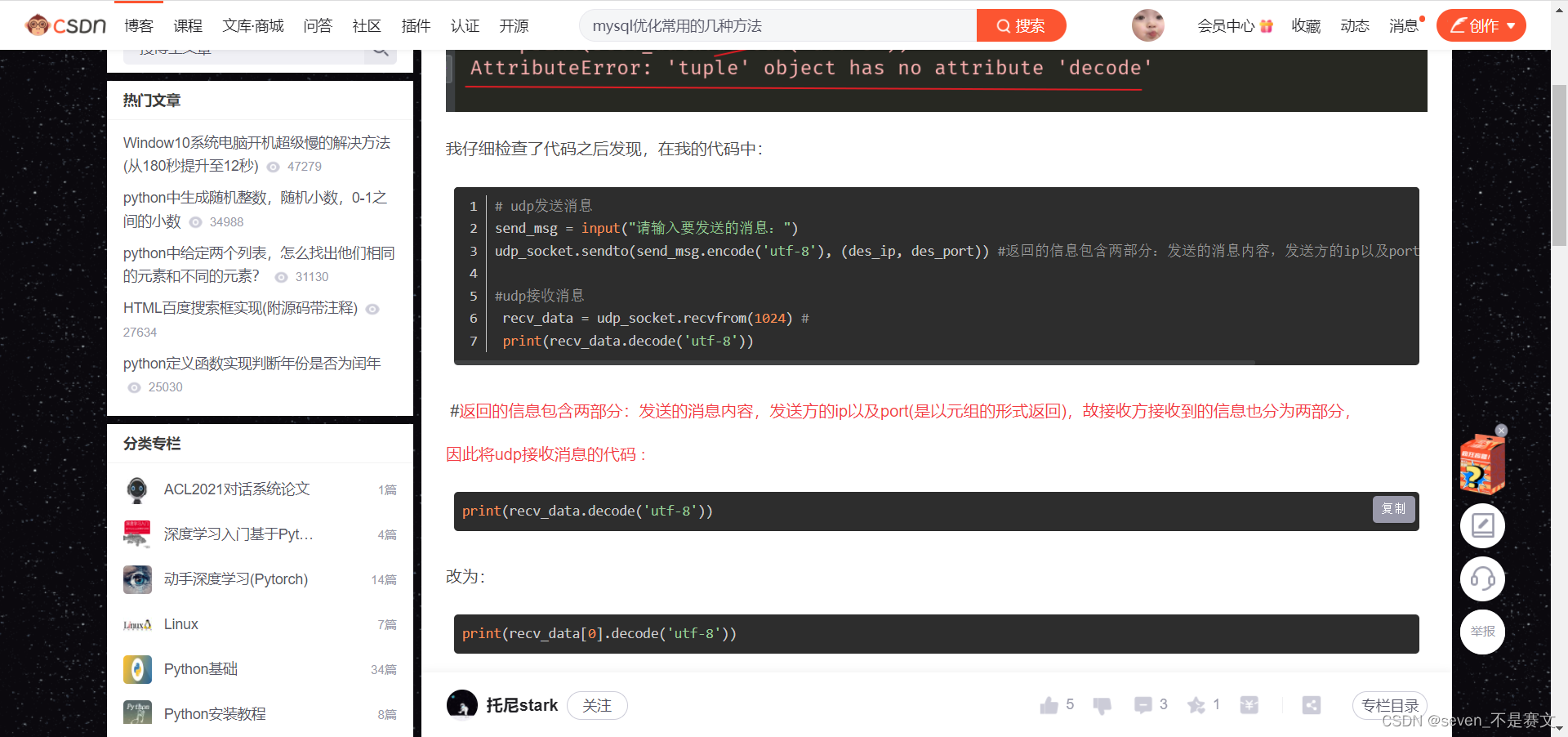Open 消息 message notifications
The width and height of the screenshot is (1568, 737).
coord(1403,25)
